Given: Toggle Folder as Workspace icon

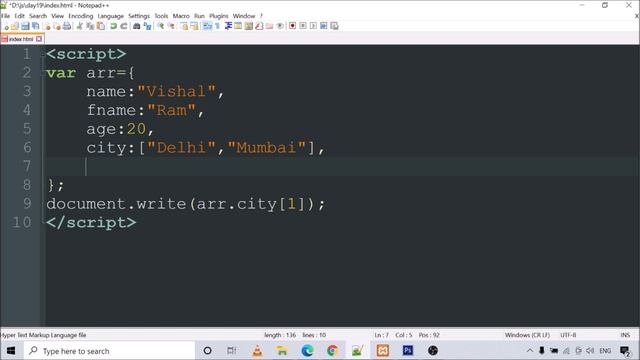Looking at the screenshot, I should [x=269, y=26].
